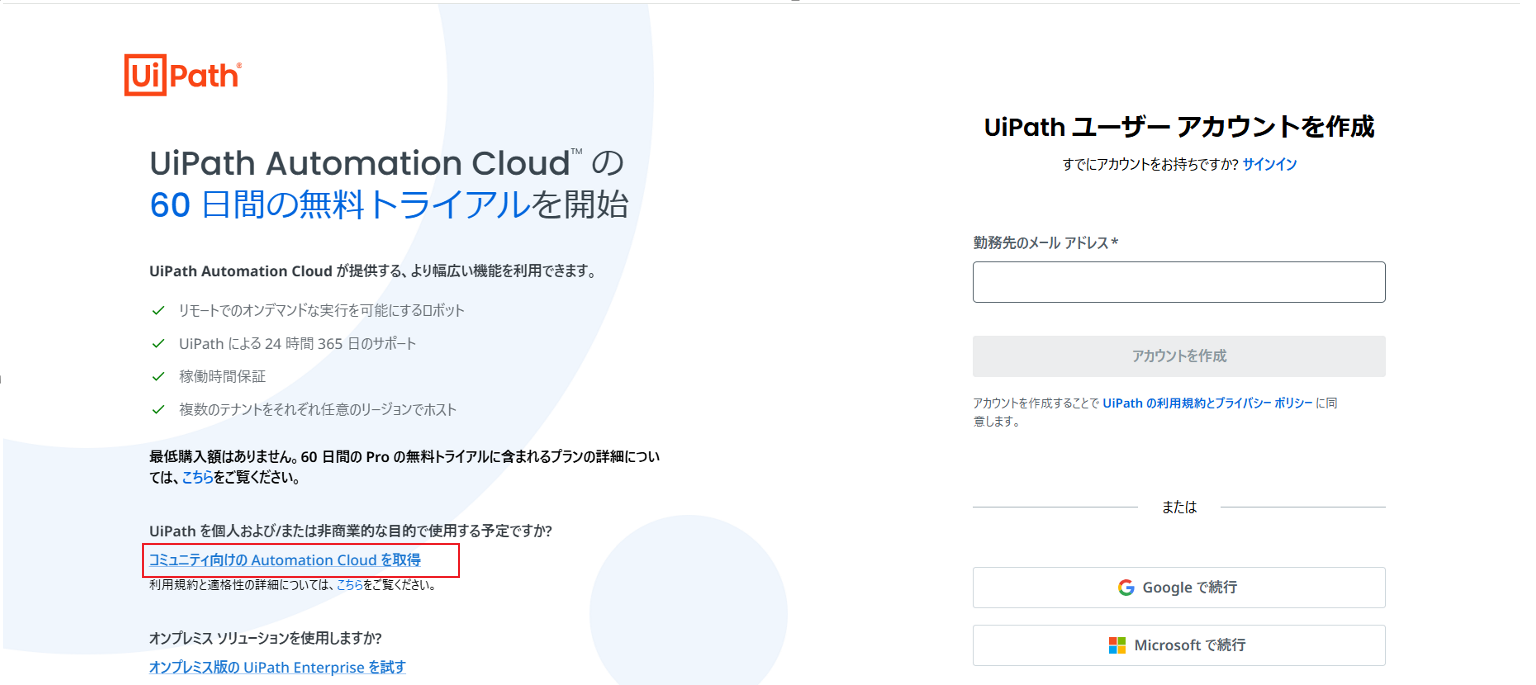The height and width of the screenshot is (685, 1536).
Task: Click the UiPath logo
Action: click(185, 72)
